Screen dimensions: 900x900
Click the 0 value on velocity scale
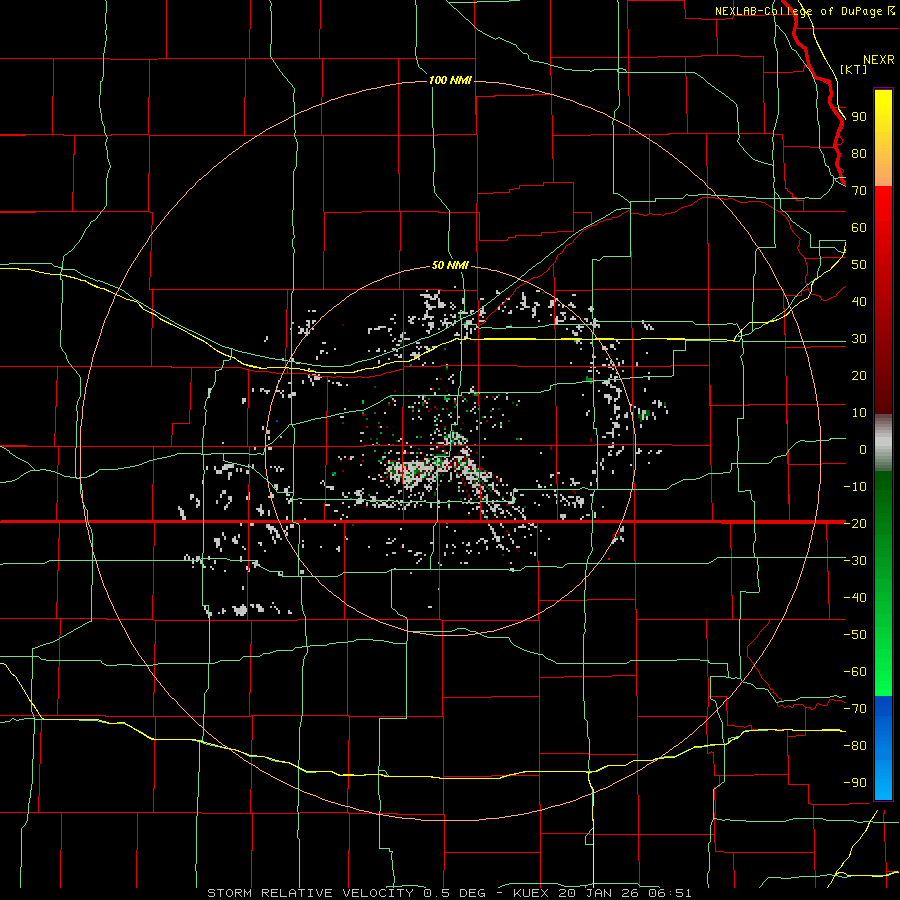pyautogui.click(x=863, y=450)
